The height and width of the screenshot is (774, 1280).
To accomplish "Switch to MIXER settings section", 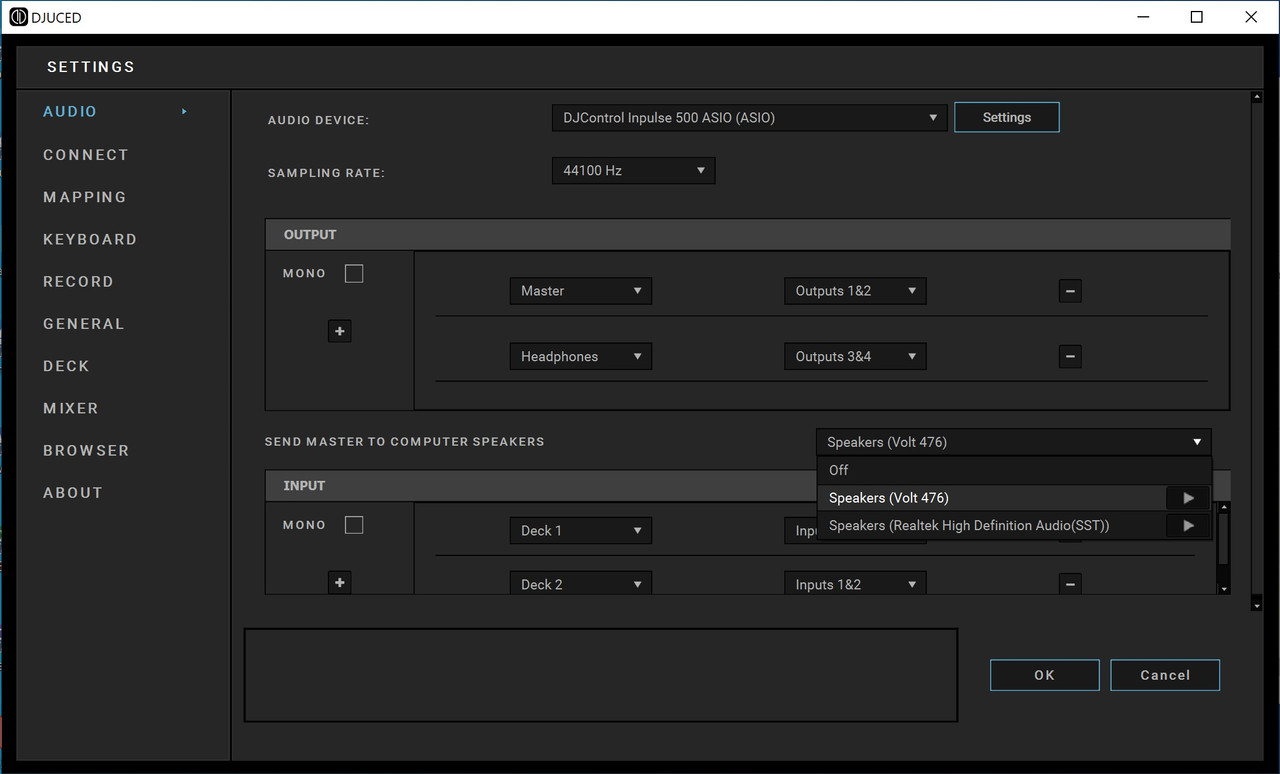I will [x=71, y=408].
